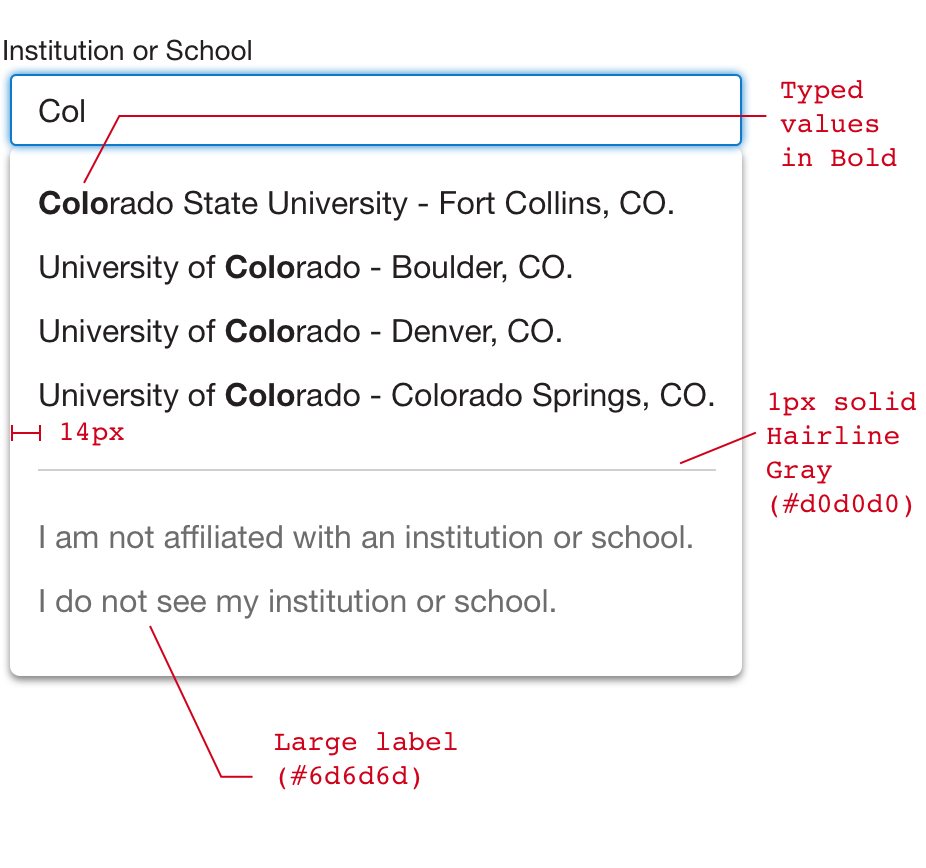Click the "Institution or School" field label
Image resolution: width=926 pixels, height=868 pixels.
click(127, 51)
